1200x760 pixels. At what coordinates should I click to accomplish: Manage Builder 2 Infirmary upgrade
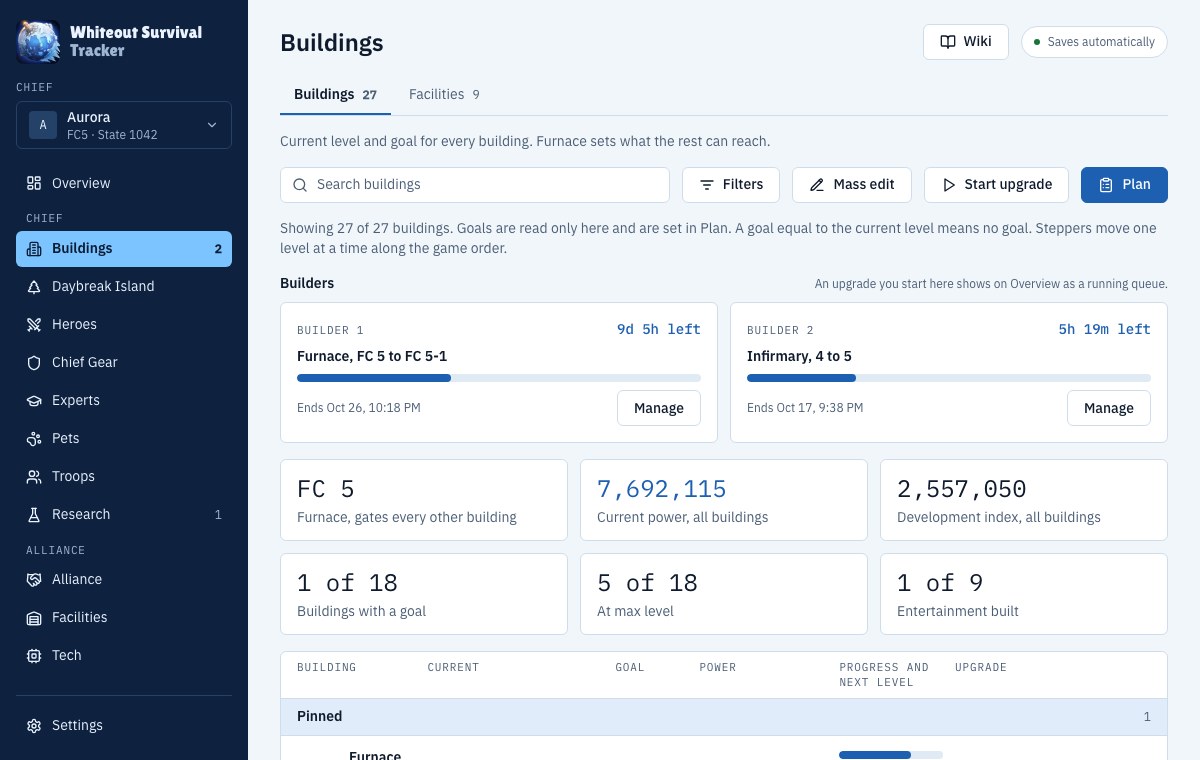click(1109, 408)
